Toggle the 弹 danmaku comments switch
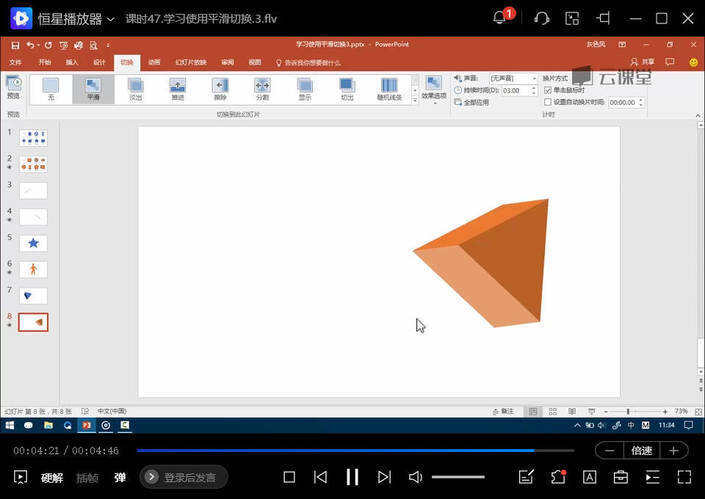 pyautogui.click(x=120, y=477)
